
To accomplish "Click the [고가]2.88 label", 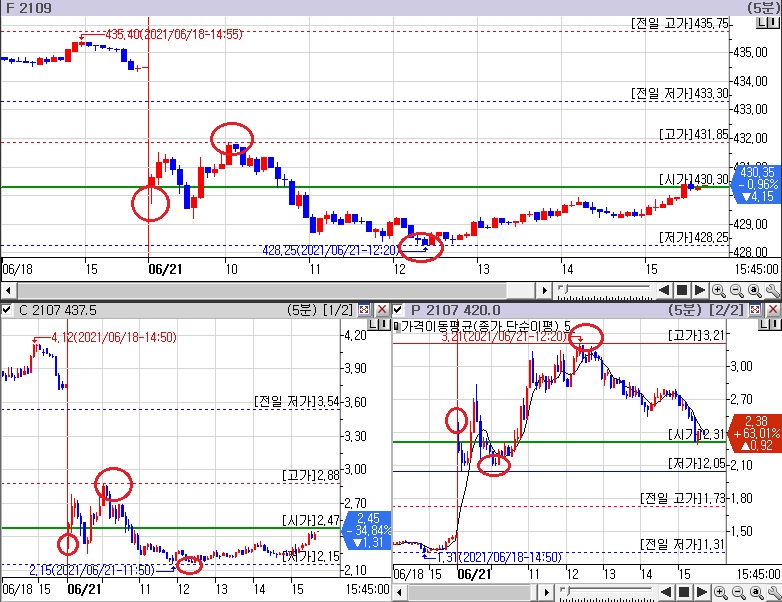I will tap(310, 475).
